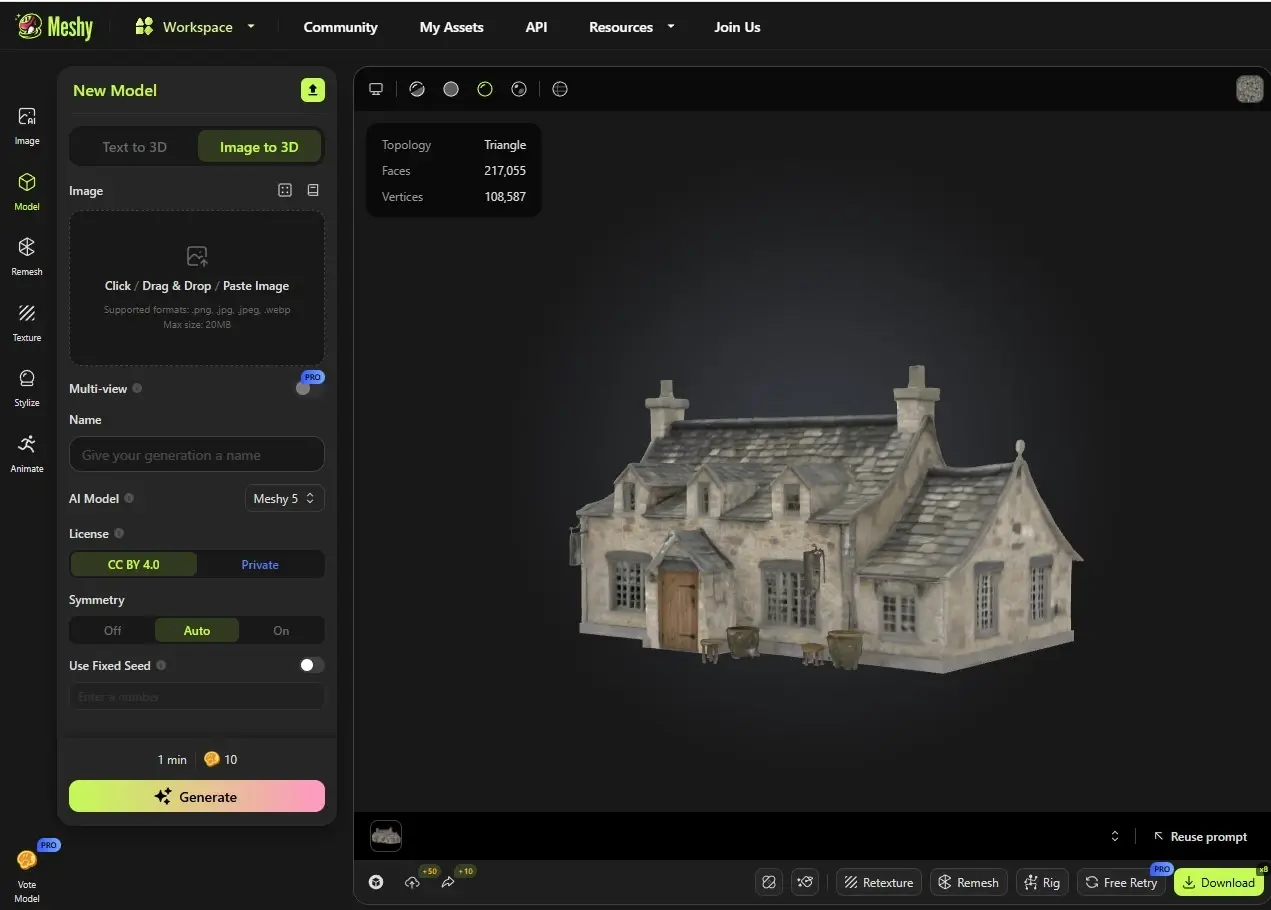Open the Animate sidebar tool

27,453
